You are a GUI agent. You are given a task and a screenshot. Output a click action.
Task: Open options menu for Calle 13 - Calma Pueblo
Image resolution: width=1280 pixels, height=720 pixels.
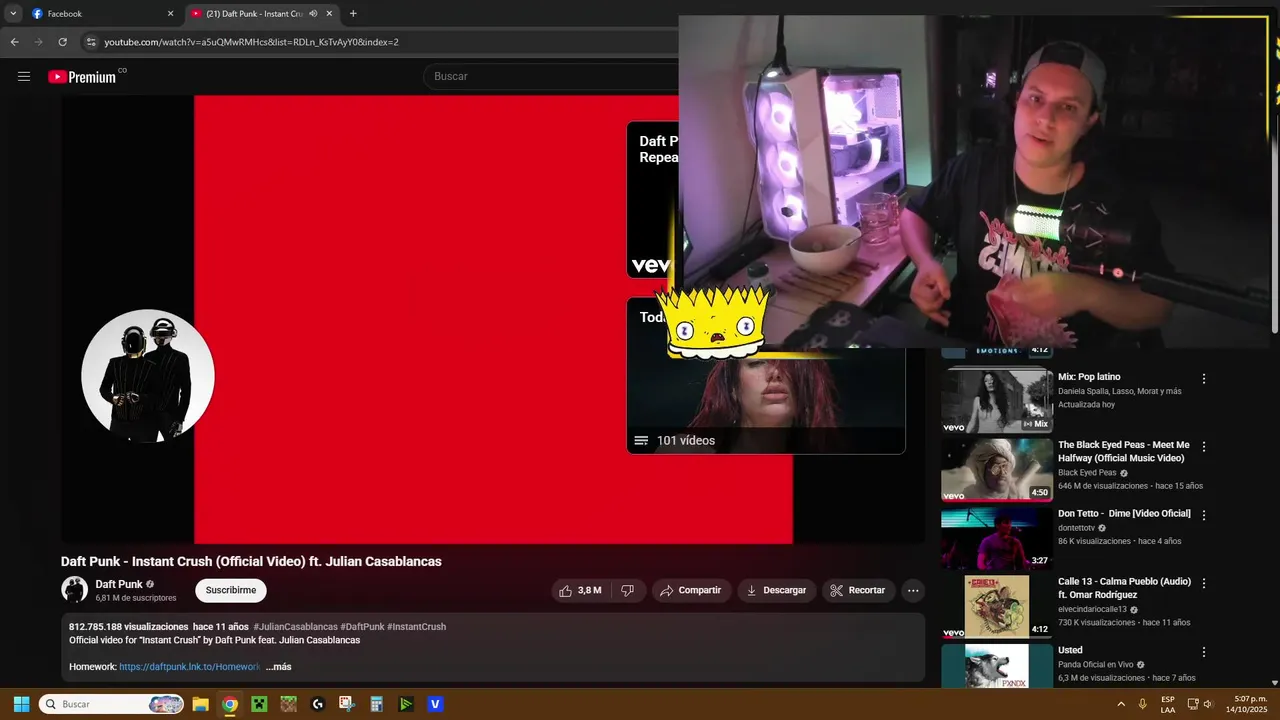tap(1204, 583)
